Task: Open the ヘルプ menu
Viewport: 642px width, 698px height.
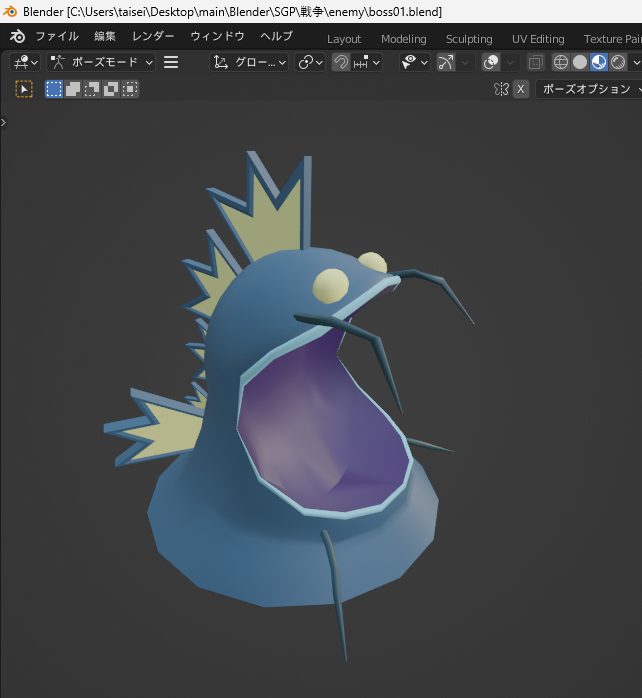Action: pyautogui.click(x=276, y=36)
